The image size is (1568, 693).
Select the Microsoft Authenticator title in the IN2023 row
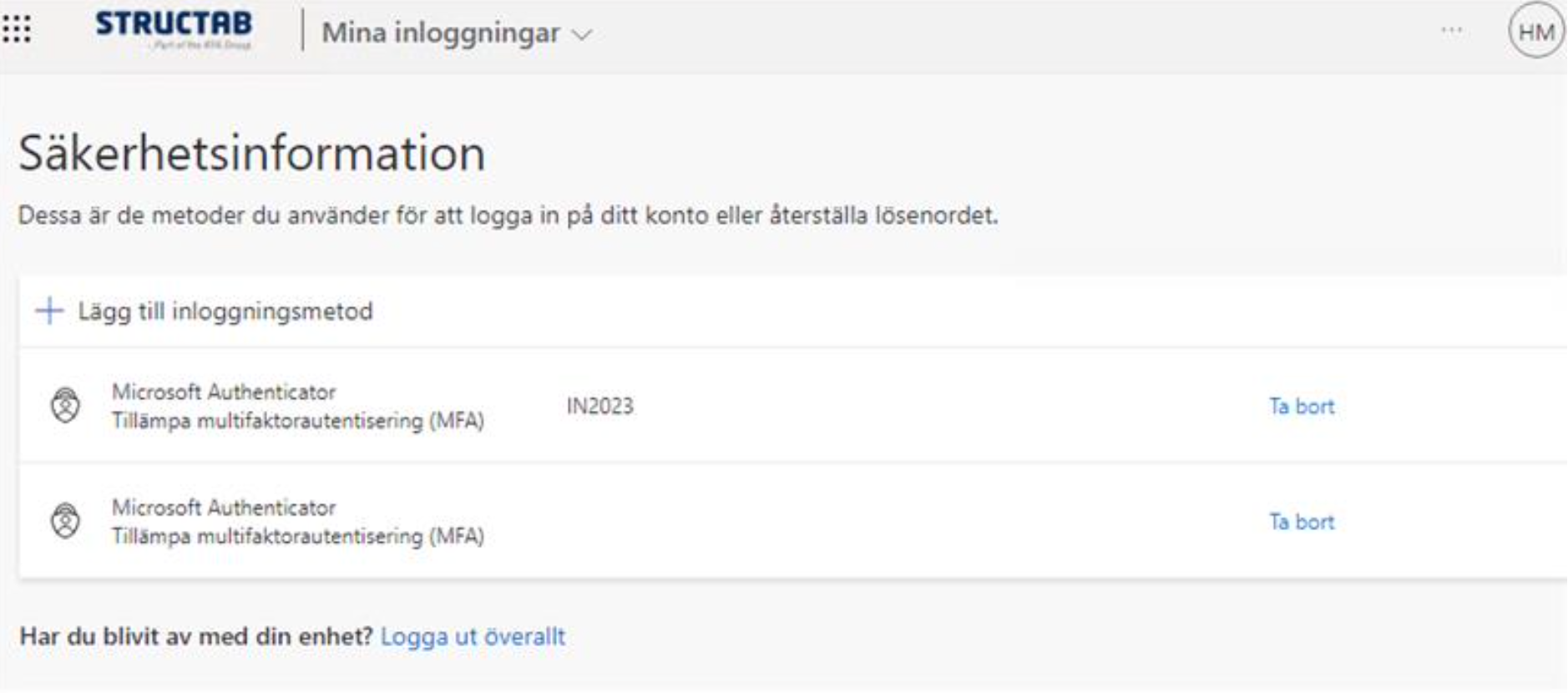coord(224,392)
